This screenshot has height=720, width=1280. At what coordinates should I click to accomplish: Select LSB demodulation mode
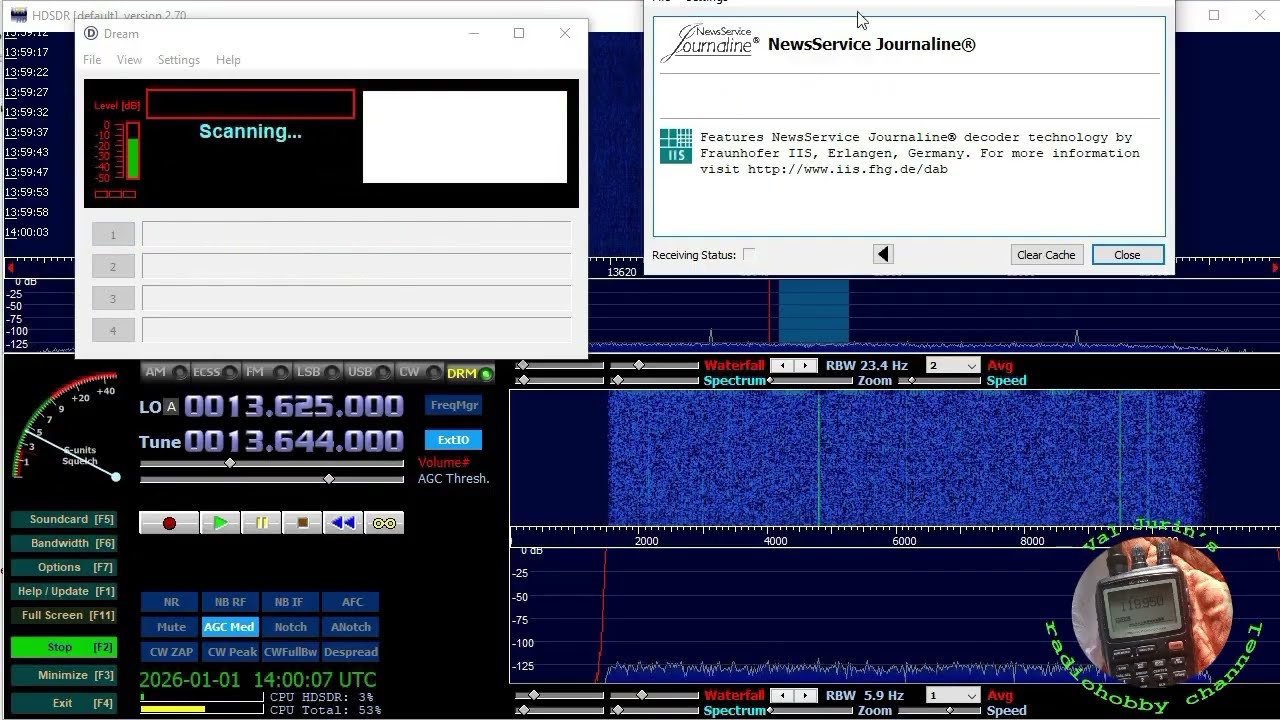click(x=316, y=372)
